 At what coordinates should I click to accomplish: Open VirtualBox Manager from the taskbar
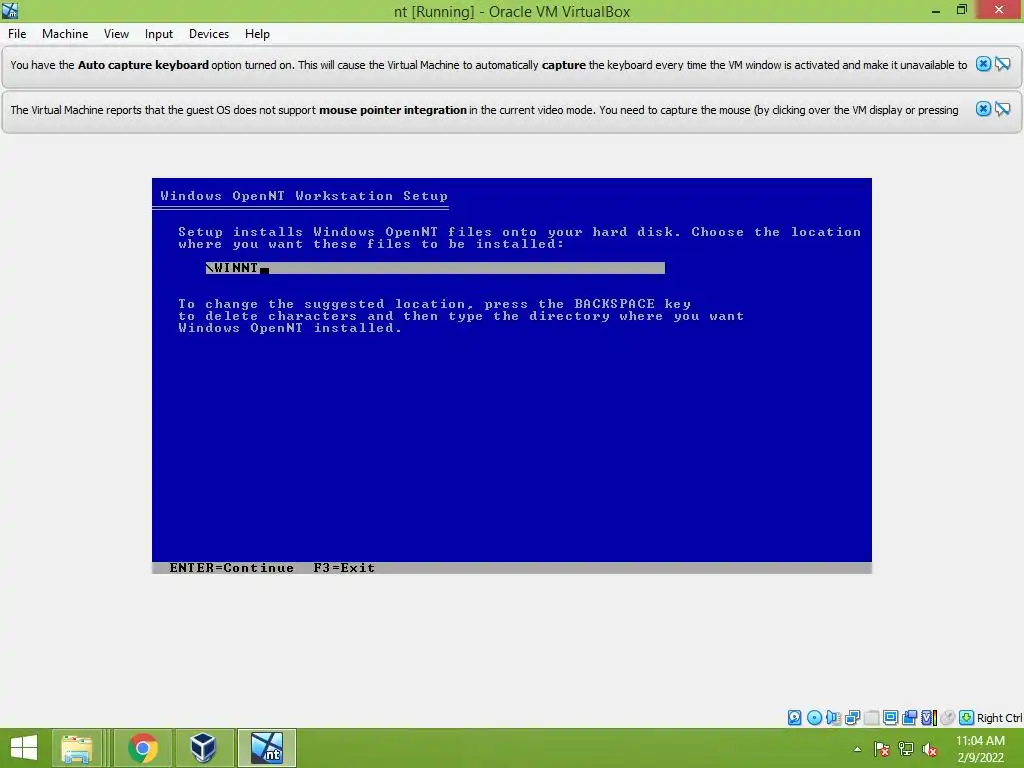202,748
